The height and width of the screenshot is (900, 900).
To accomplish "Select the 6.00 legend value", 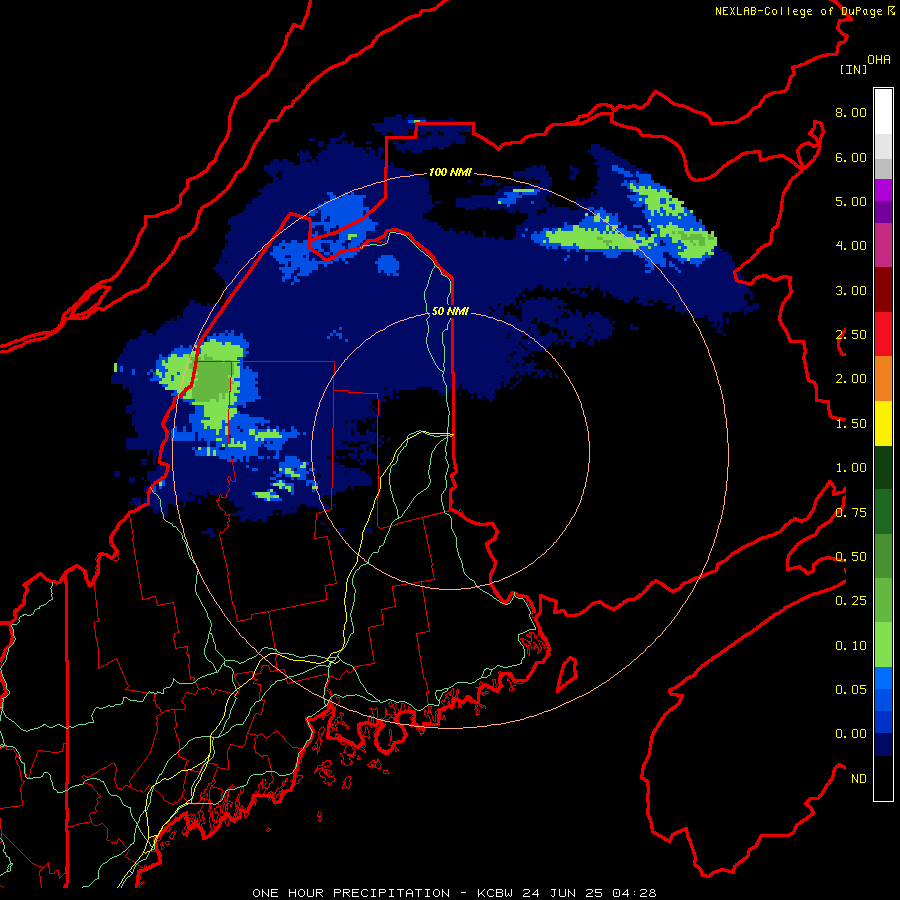I will pos(851,157).
